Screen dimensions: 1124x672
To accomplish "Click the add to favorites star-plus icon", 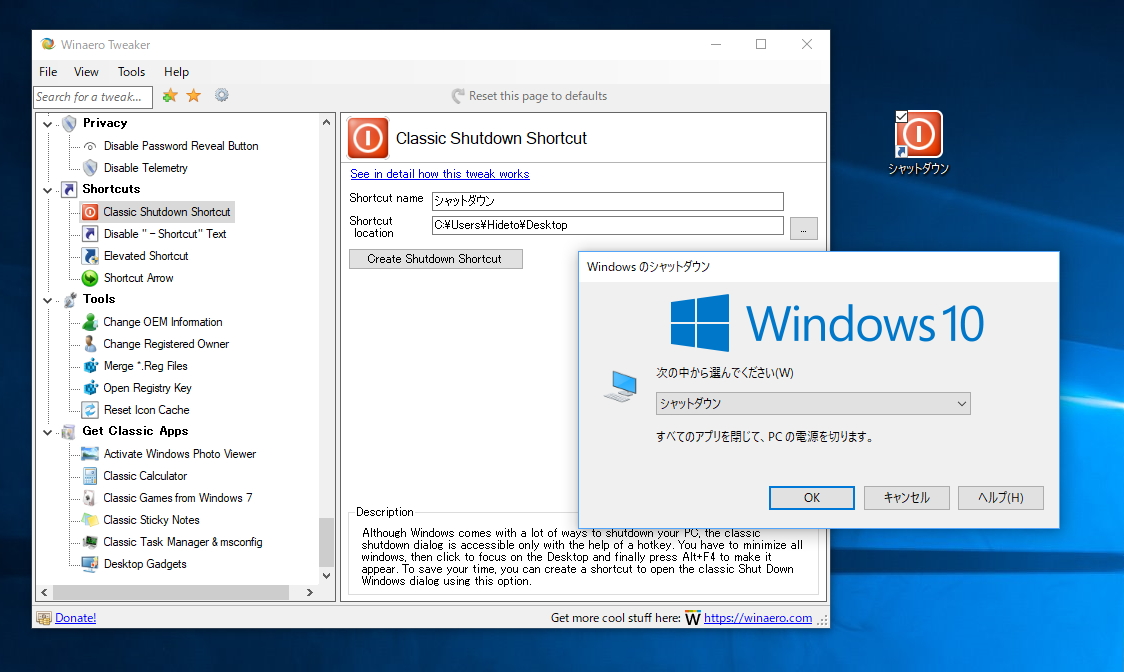I will click(170, 95).
